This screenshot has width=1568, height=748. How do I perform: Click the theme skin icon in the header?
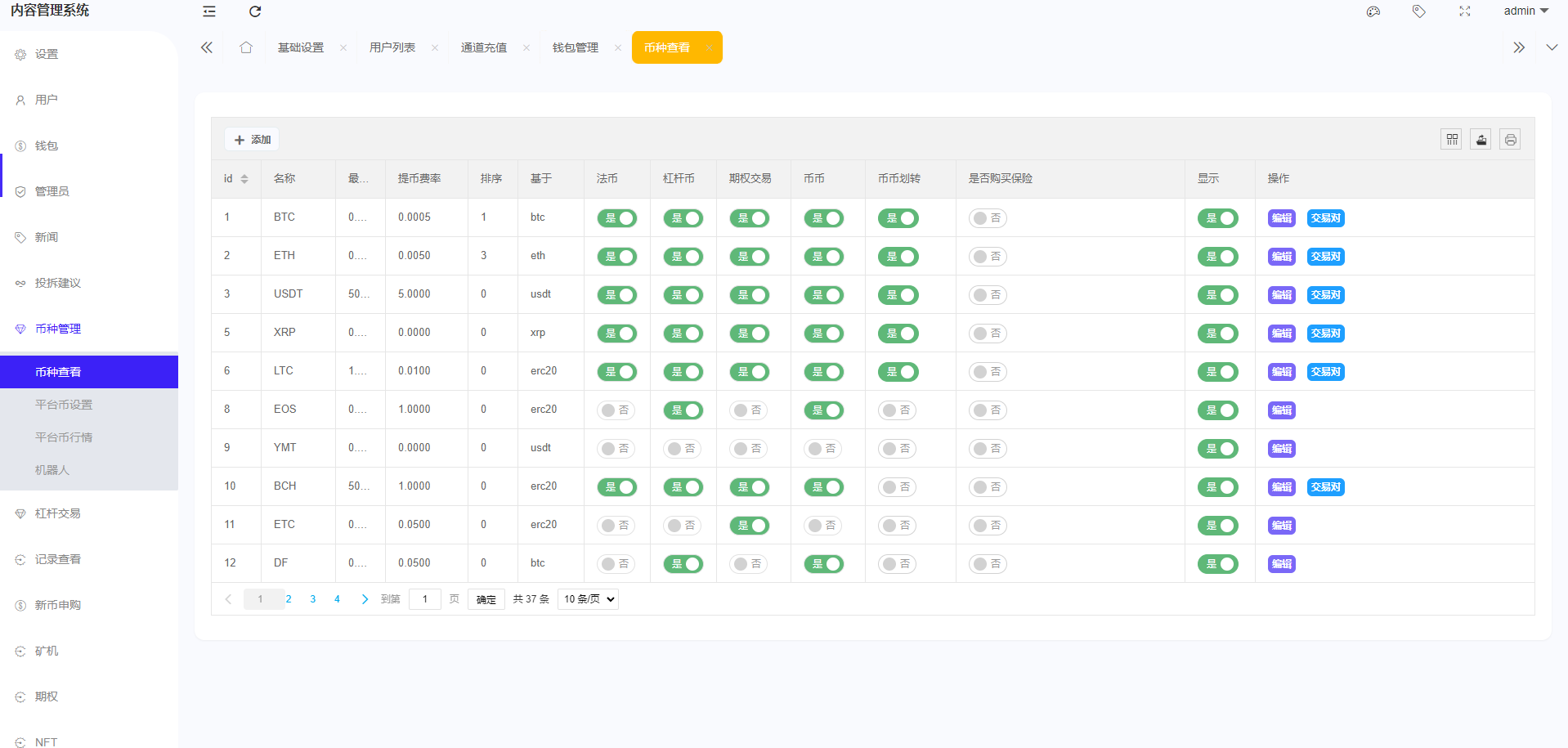[x=1373, y=11]
